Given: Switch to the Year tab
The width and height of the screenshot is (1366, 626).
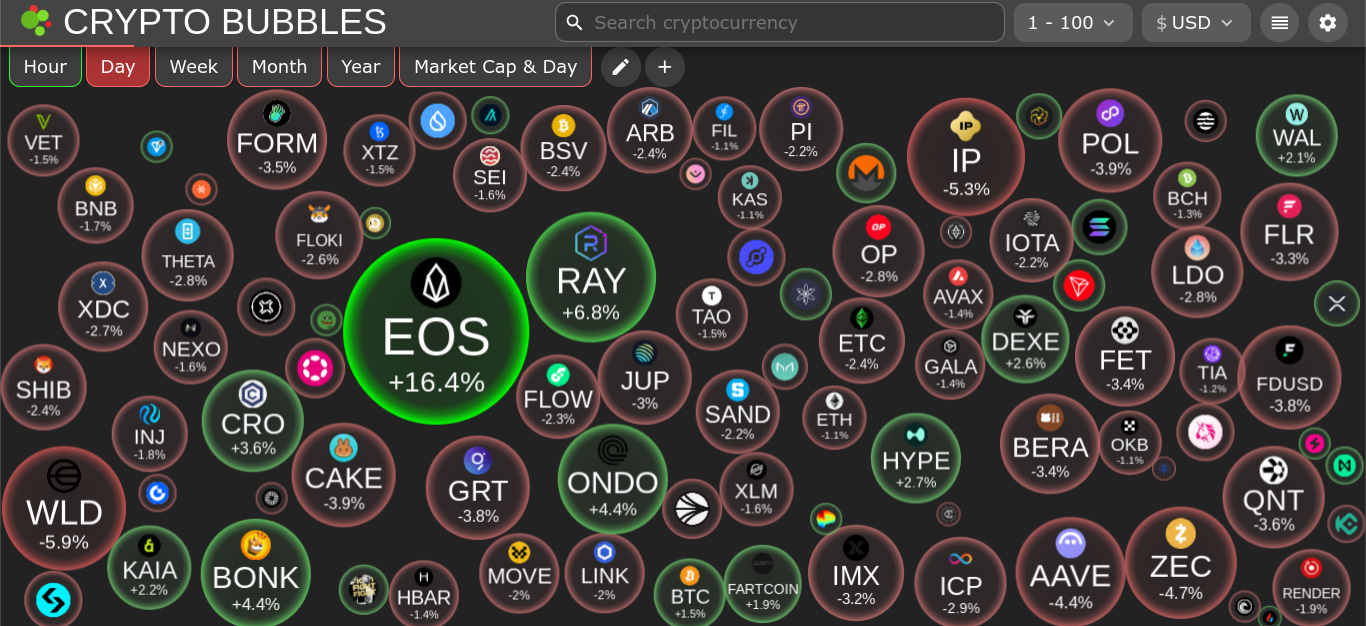Looking at the screenshot, I should [x=360, y=67].
